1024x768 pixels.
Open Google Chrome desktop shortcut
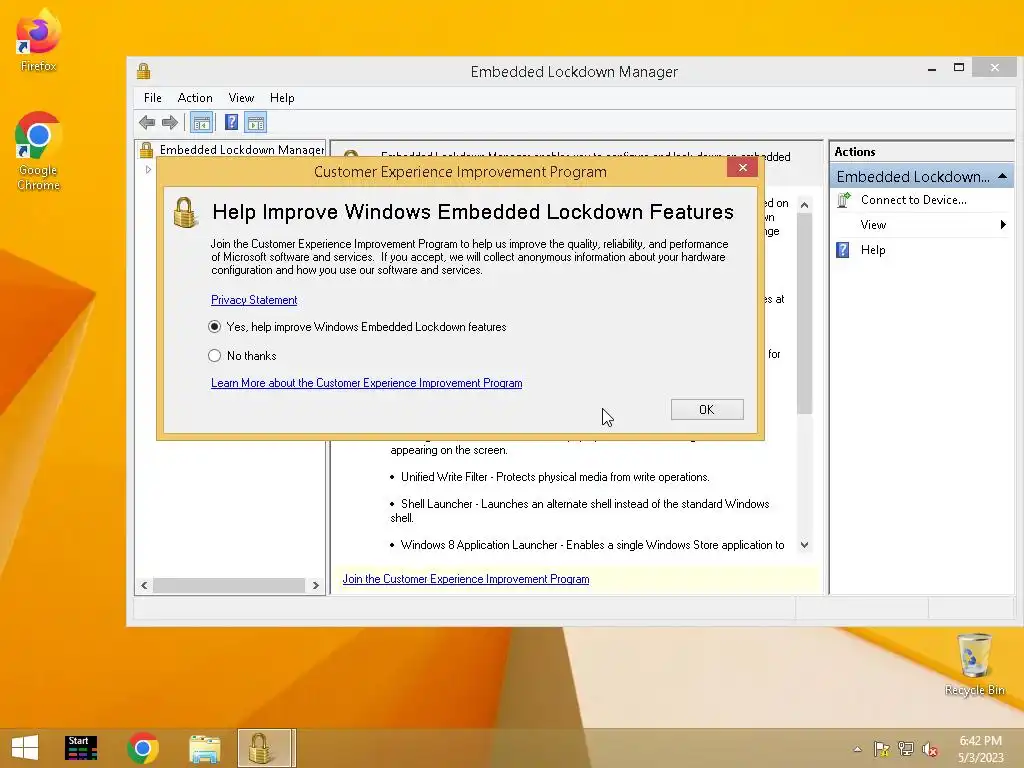pyautogui.click(x=38, y=152)
